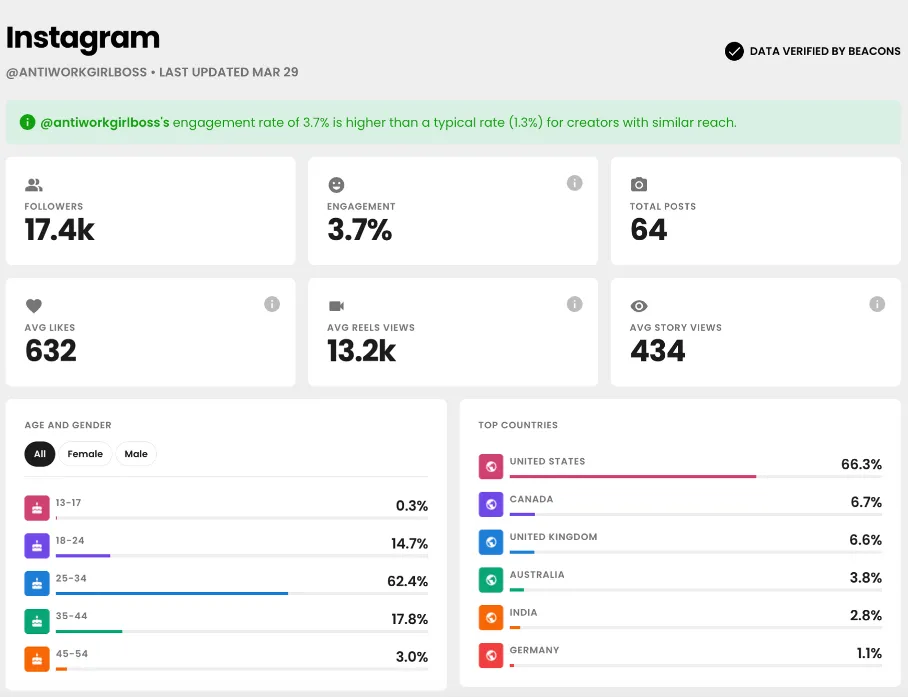Click the Avg Likes heart icon
The height and width of the screenshot is (697, 908).
(34, 306)
